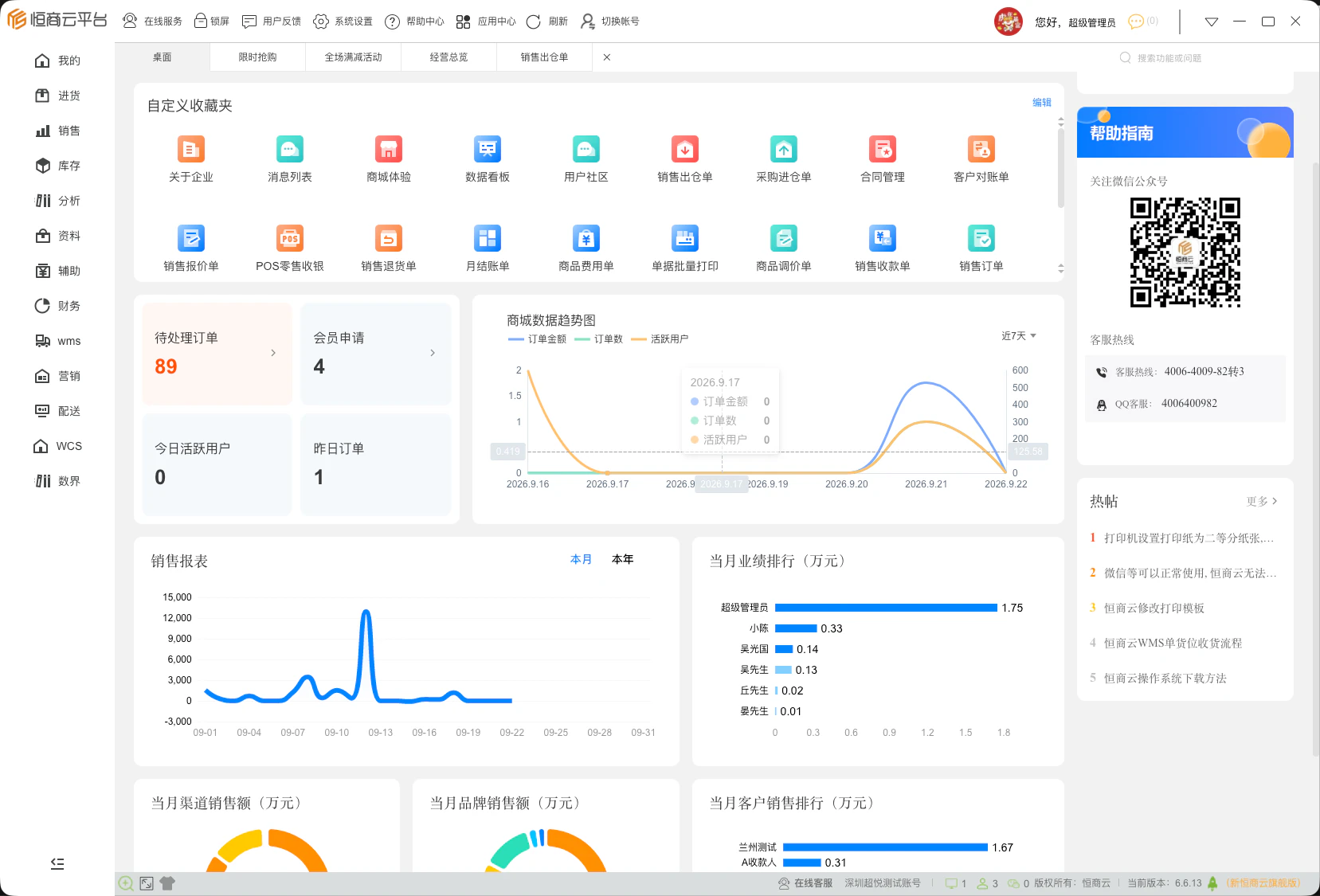Toggle the 订单数 legend series

[598, 339]
